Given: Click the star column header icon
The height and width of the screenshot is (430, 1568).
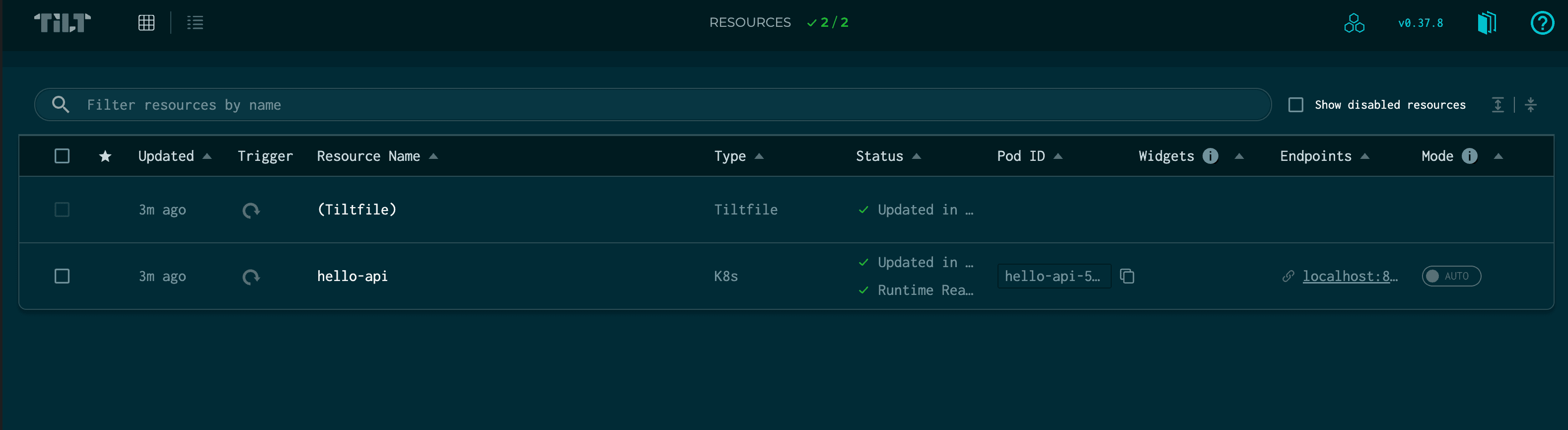Looking at the screenshot, I should [105, 156].
